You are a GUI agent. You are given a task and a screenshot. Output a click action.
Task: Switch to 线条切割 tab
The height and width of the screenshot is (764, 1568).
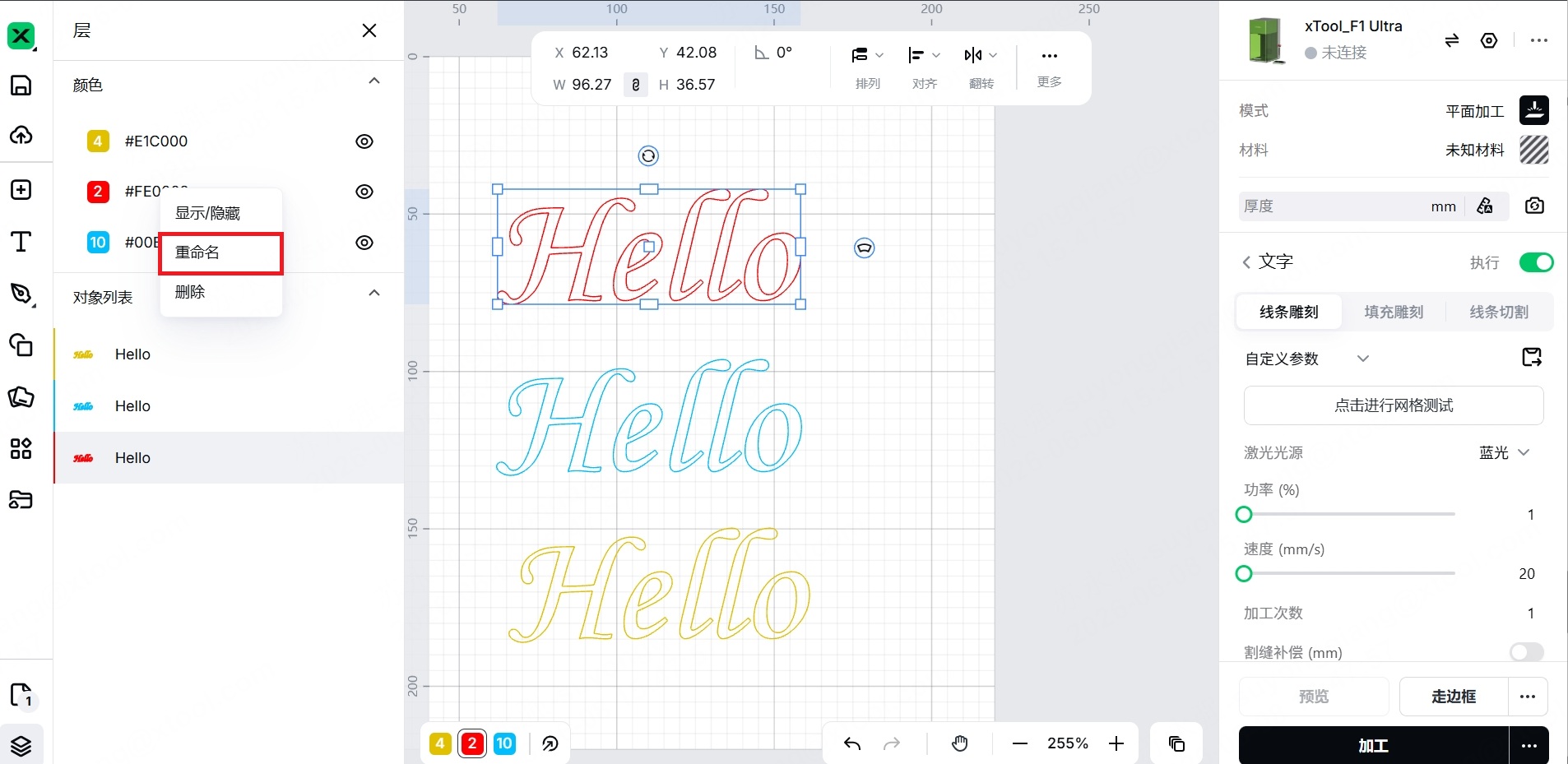1499,312
